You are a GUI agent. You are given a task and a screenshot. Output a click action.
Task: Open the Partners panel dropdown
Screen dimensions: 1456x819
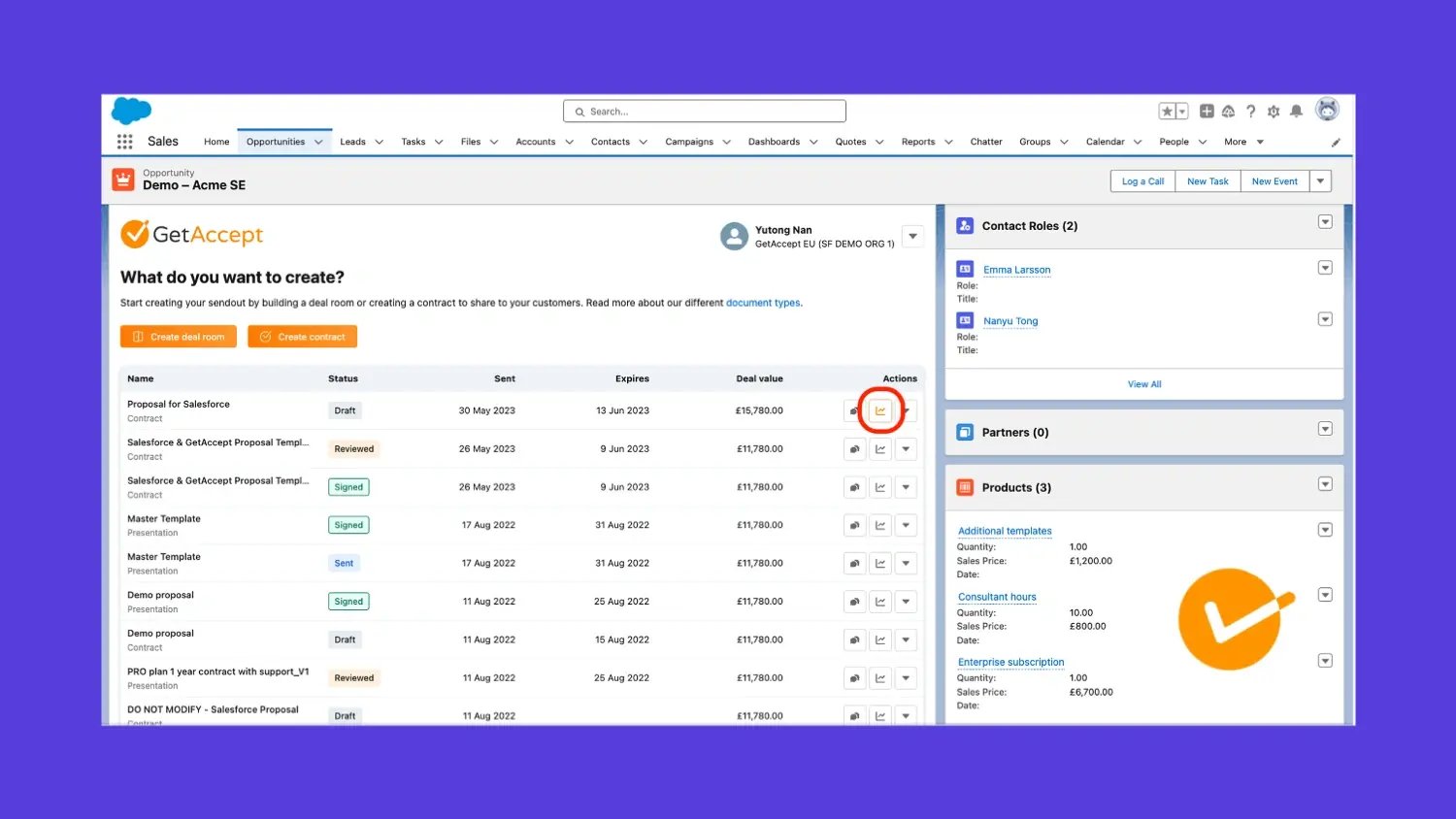1325,429
